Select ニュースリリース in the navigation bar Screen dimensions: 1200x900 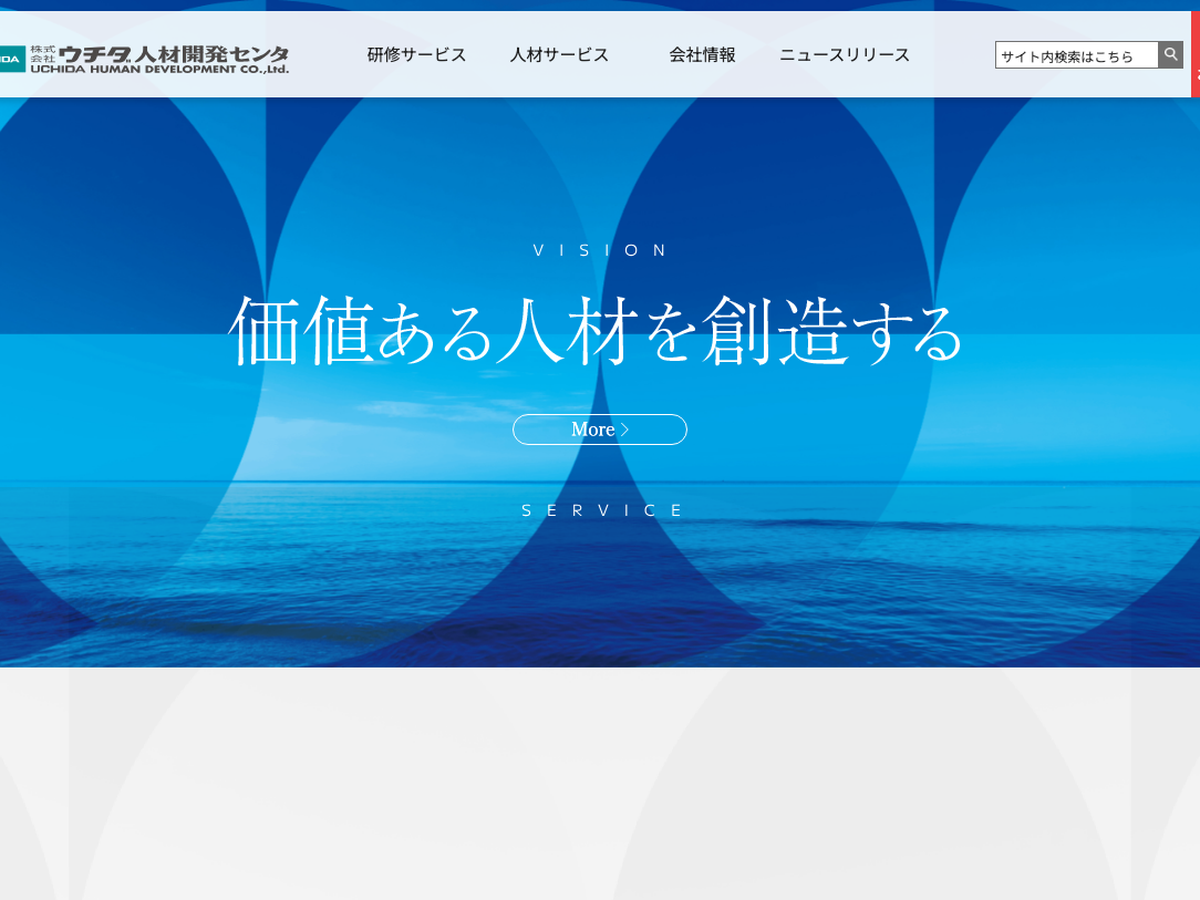point(844,55)
